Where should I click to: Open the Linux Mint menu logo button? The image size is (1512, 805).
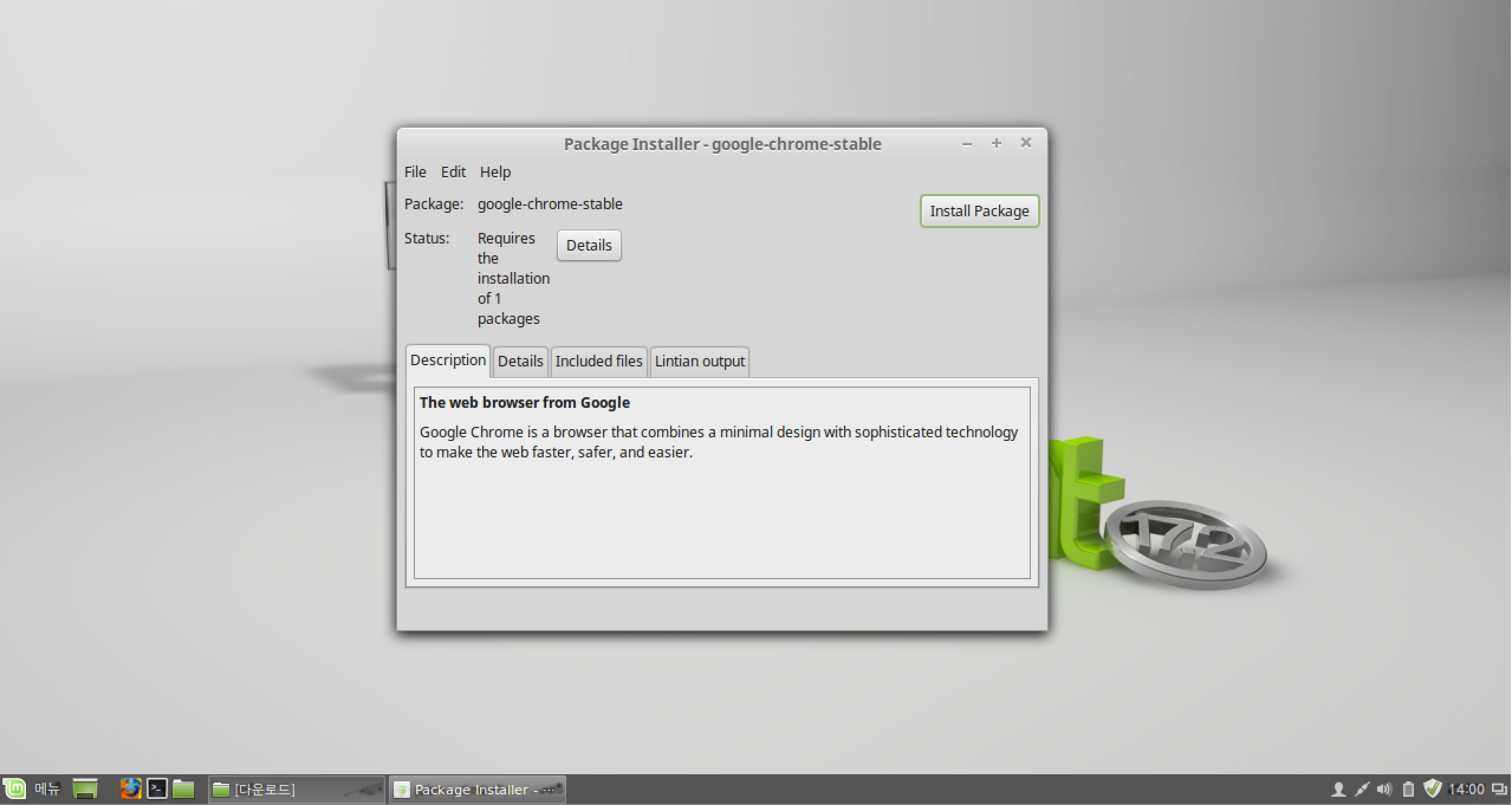click(x=14, y=789)
